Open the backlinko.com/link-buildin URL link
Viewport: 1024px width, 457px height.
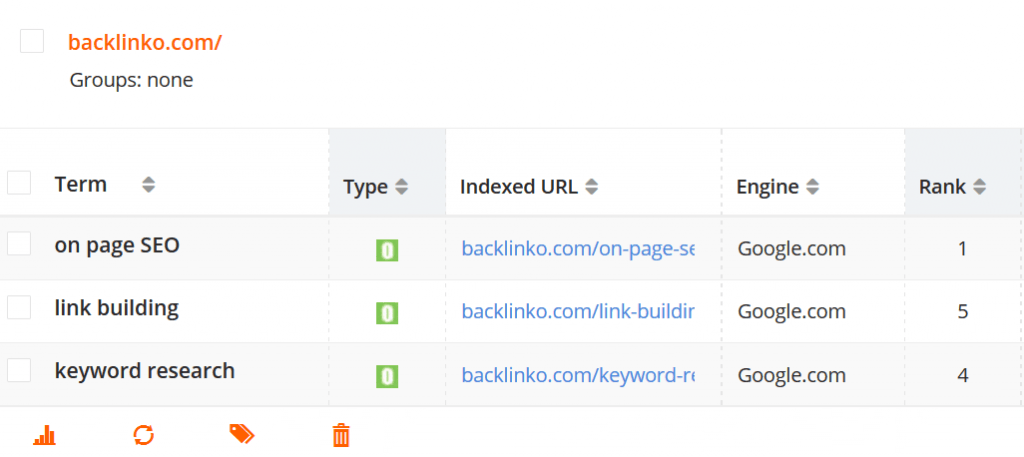pyautogui.click(x=578, y=311)
